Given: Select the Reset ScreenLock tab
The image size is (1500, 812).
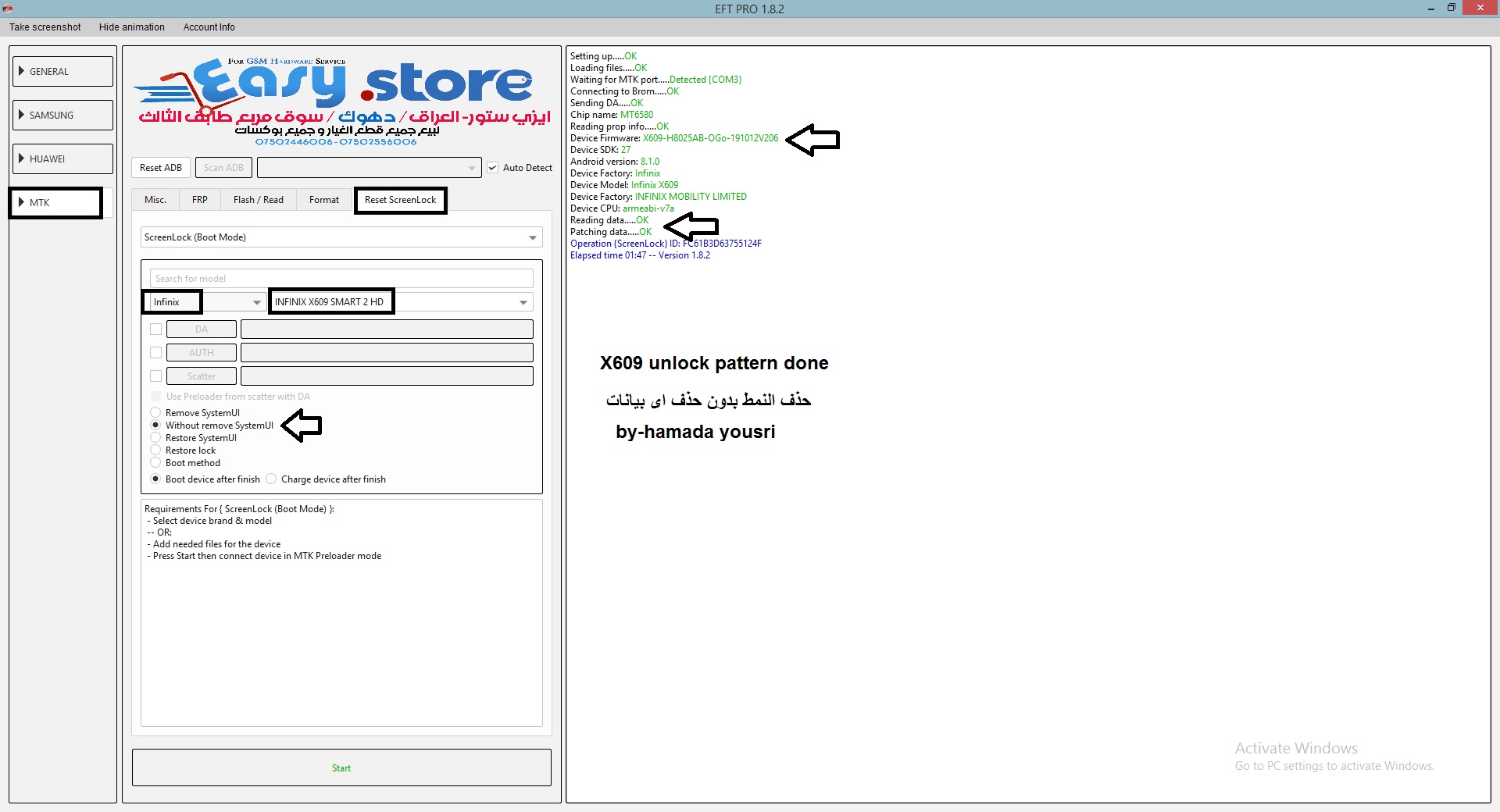Looking at the screenshot, I should coord(401,200).
